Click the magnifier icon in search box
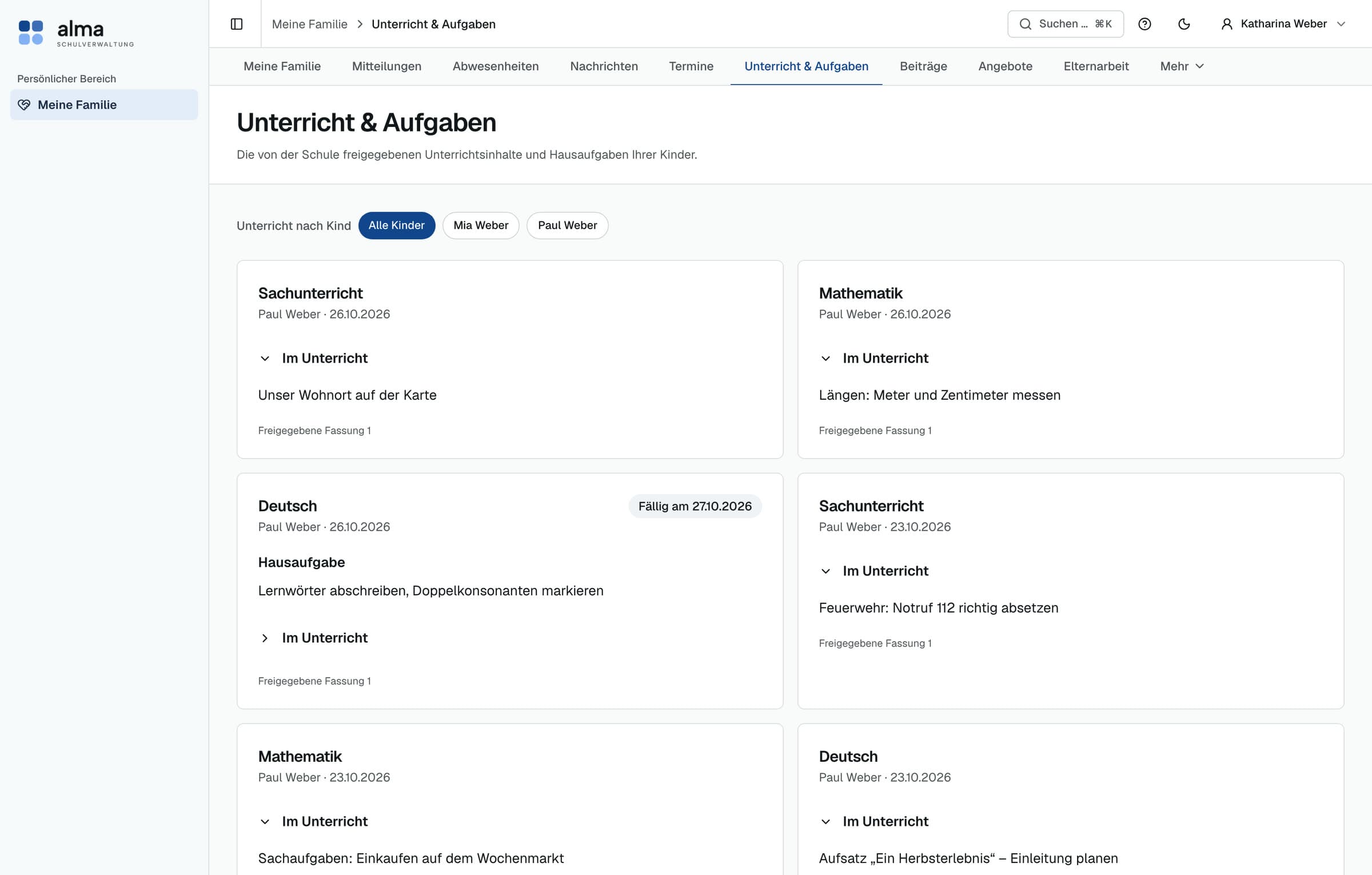The image size is (1372, 875). [1026, 24]
